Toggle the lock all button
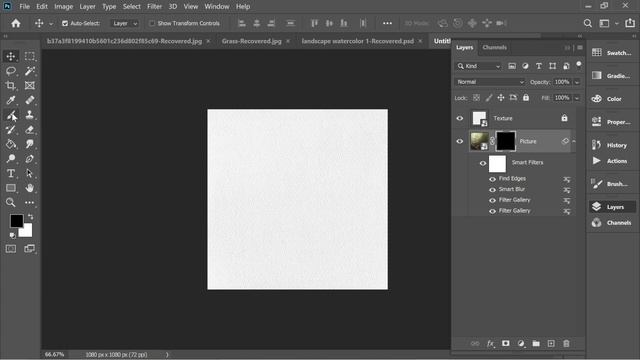Viewport: 640px width, 360px height. (x=526, y=98)
